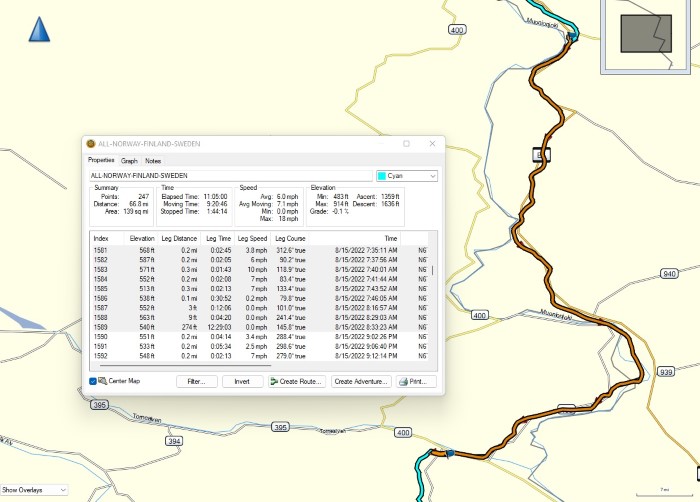700x502 pixels.
Task: Click the Filter... button
Action: (x=196, y=381)
